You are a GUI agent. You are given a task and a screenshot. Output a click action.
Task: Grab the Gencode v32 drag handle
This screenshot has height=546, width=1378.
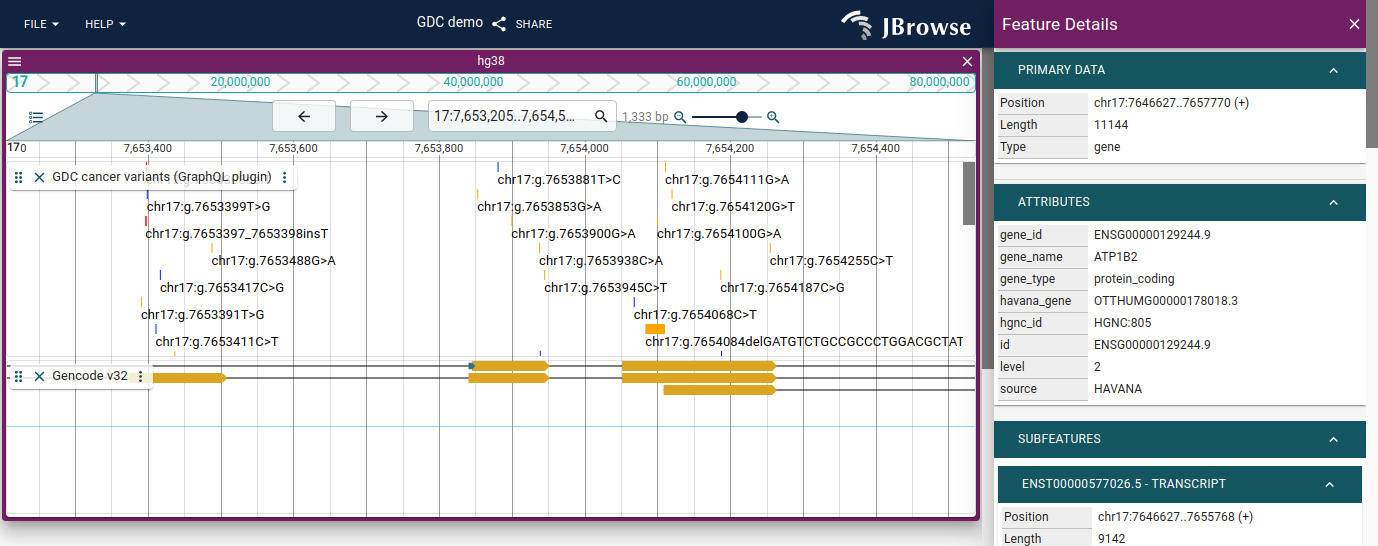(x=18, y=376)
